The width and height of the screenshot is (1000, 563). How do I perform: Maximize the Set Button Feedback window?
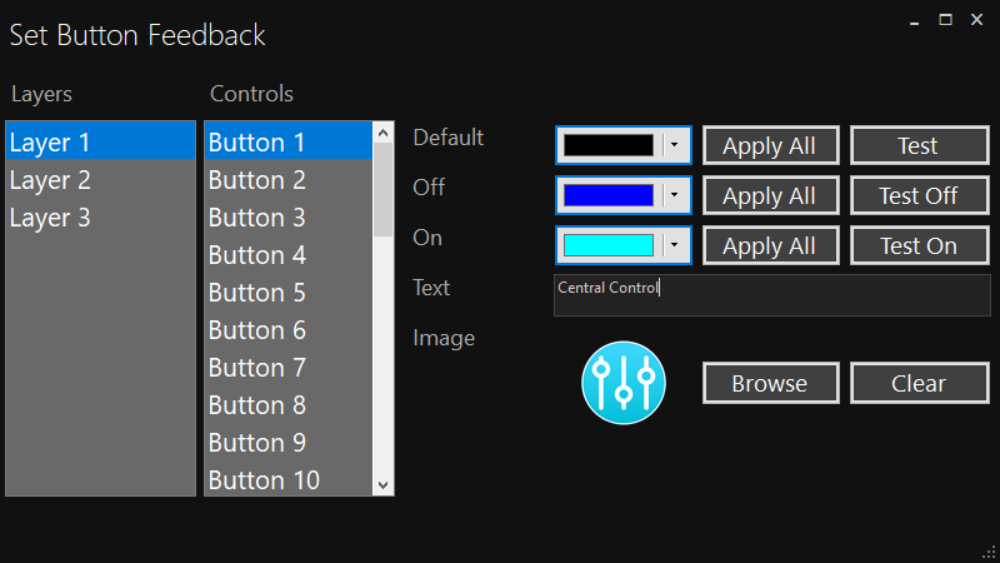pos(945,20)
